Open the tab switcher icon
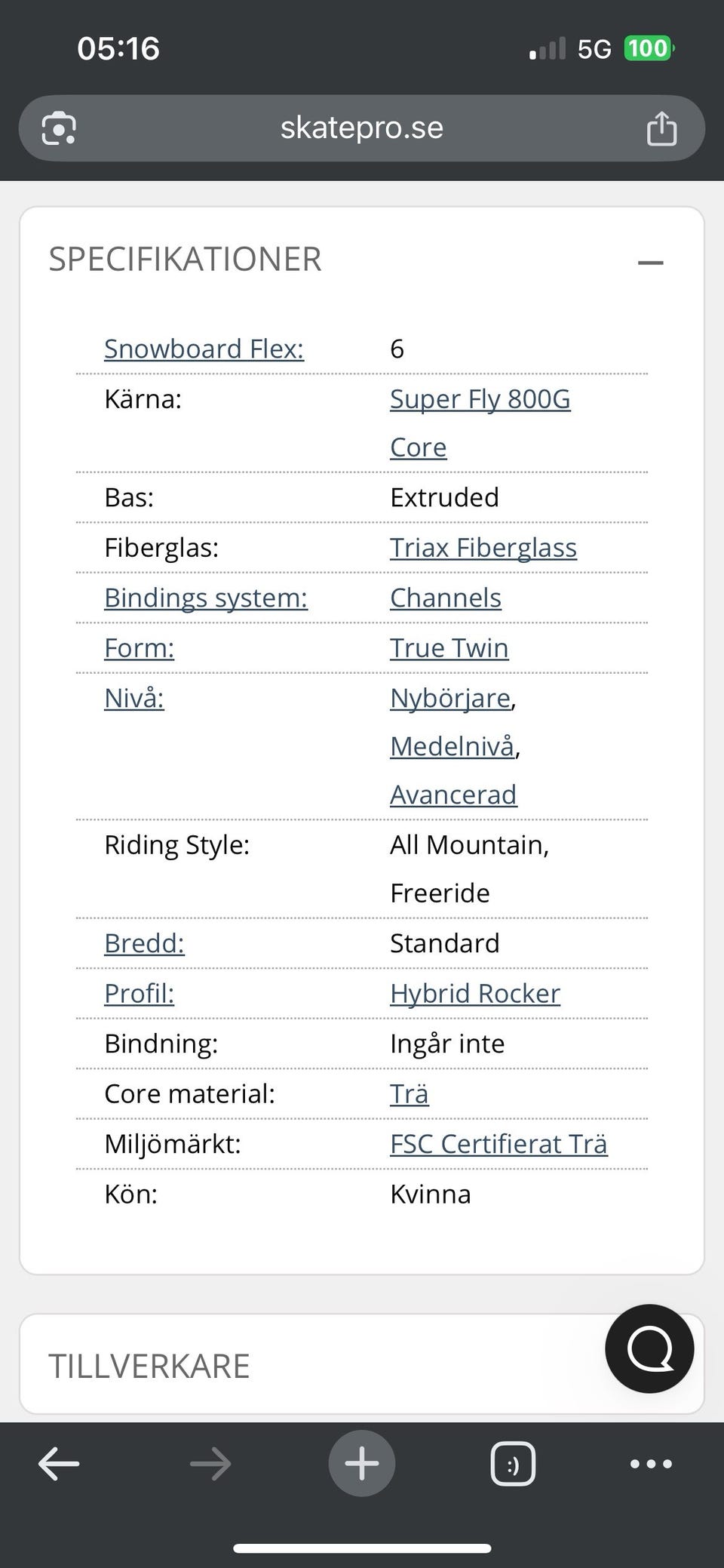 pyautogui.click(x=513, y=1464)
